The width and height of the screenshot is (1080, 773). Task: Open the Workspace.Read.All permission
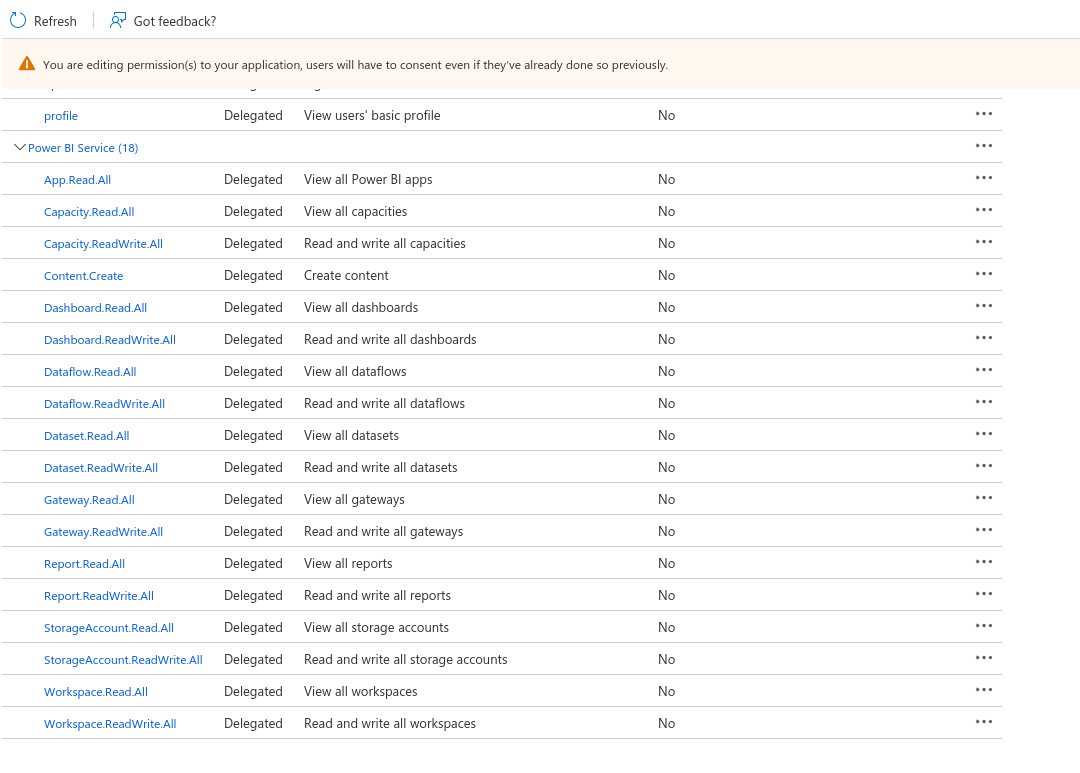96,692
